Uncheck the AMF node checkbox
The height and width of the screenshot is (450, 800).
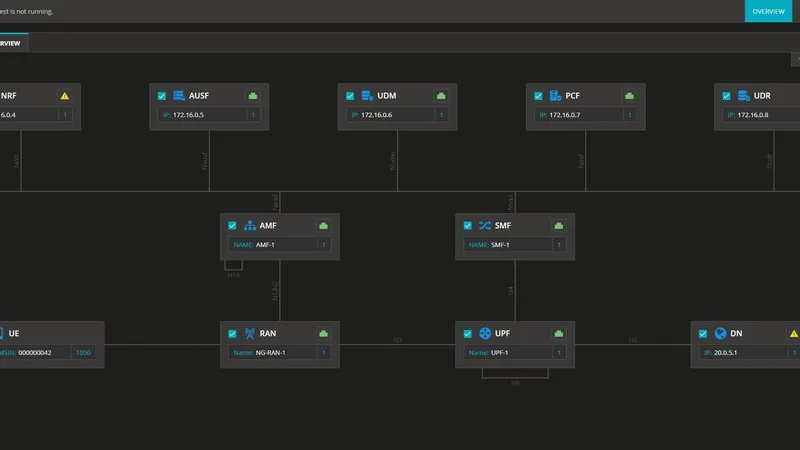tap(232, 226)
